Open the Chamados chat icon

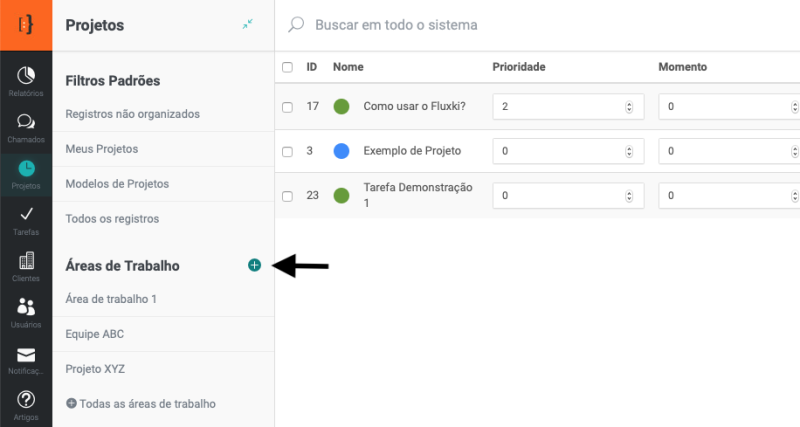coord(26,127)
